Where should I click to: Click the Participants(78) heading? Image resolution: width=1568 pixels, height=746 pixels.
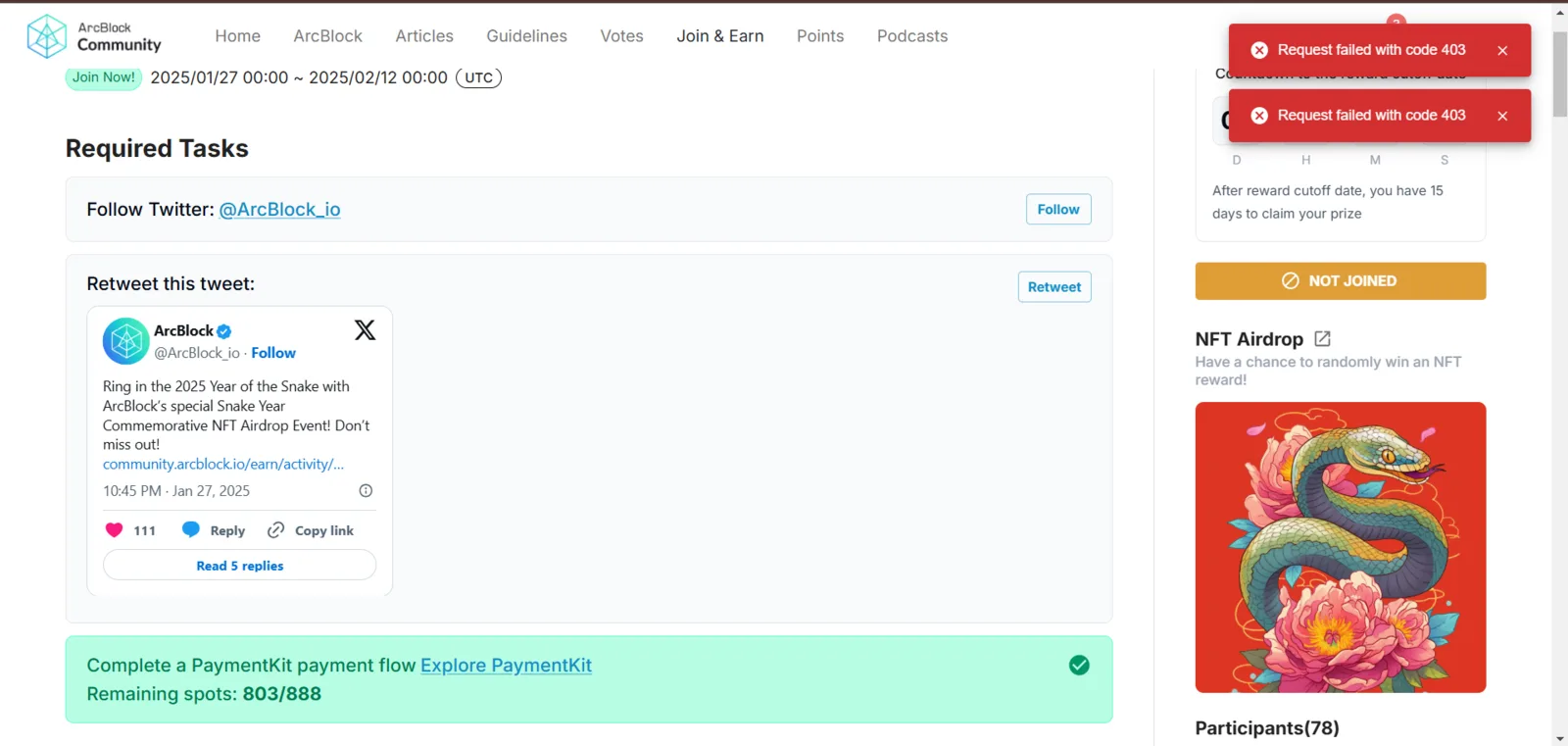(1267, 728)
